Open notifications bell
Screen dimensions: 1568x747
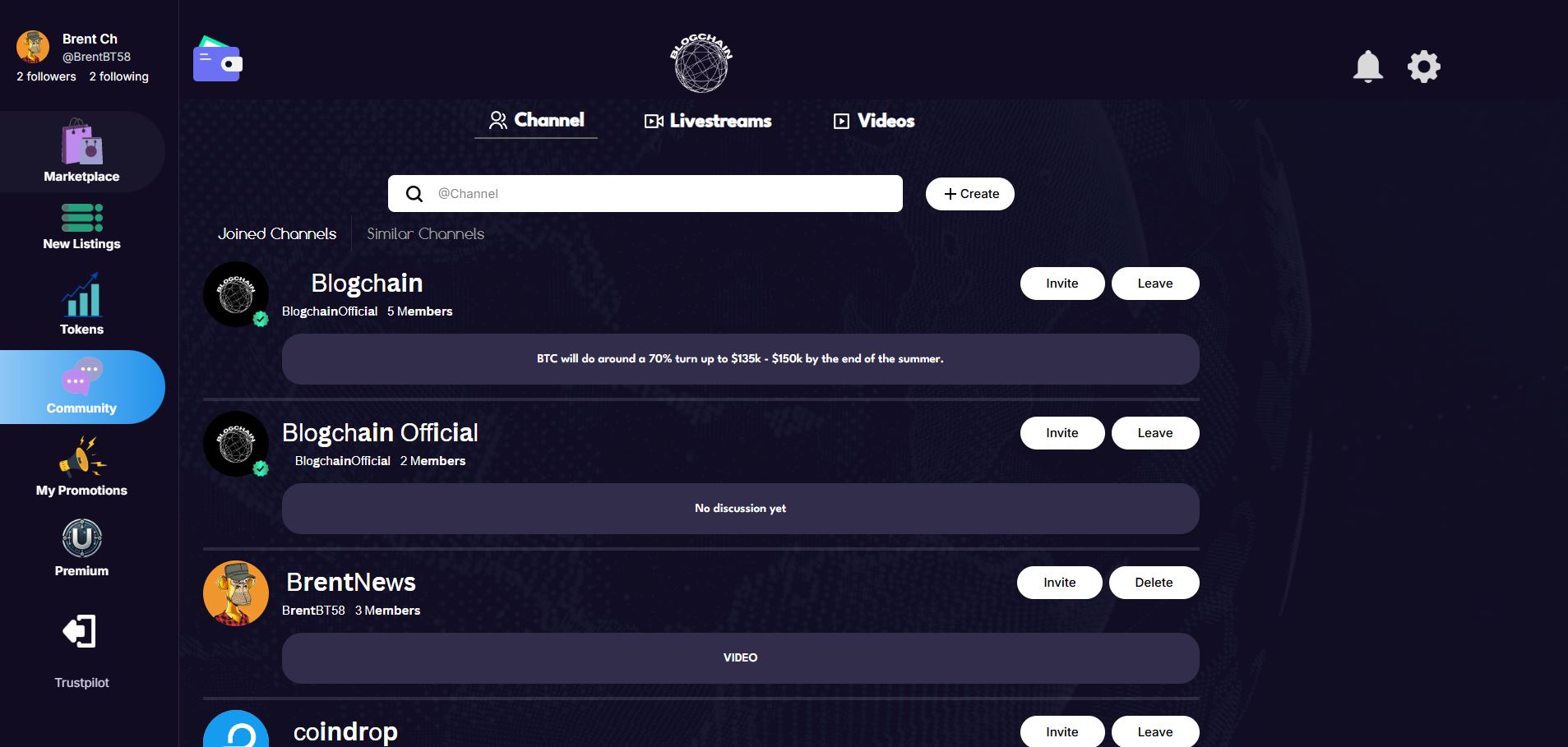(1367, 67)
